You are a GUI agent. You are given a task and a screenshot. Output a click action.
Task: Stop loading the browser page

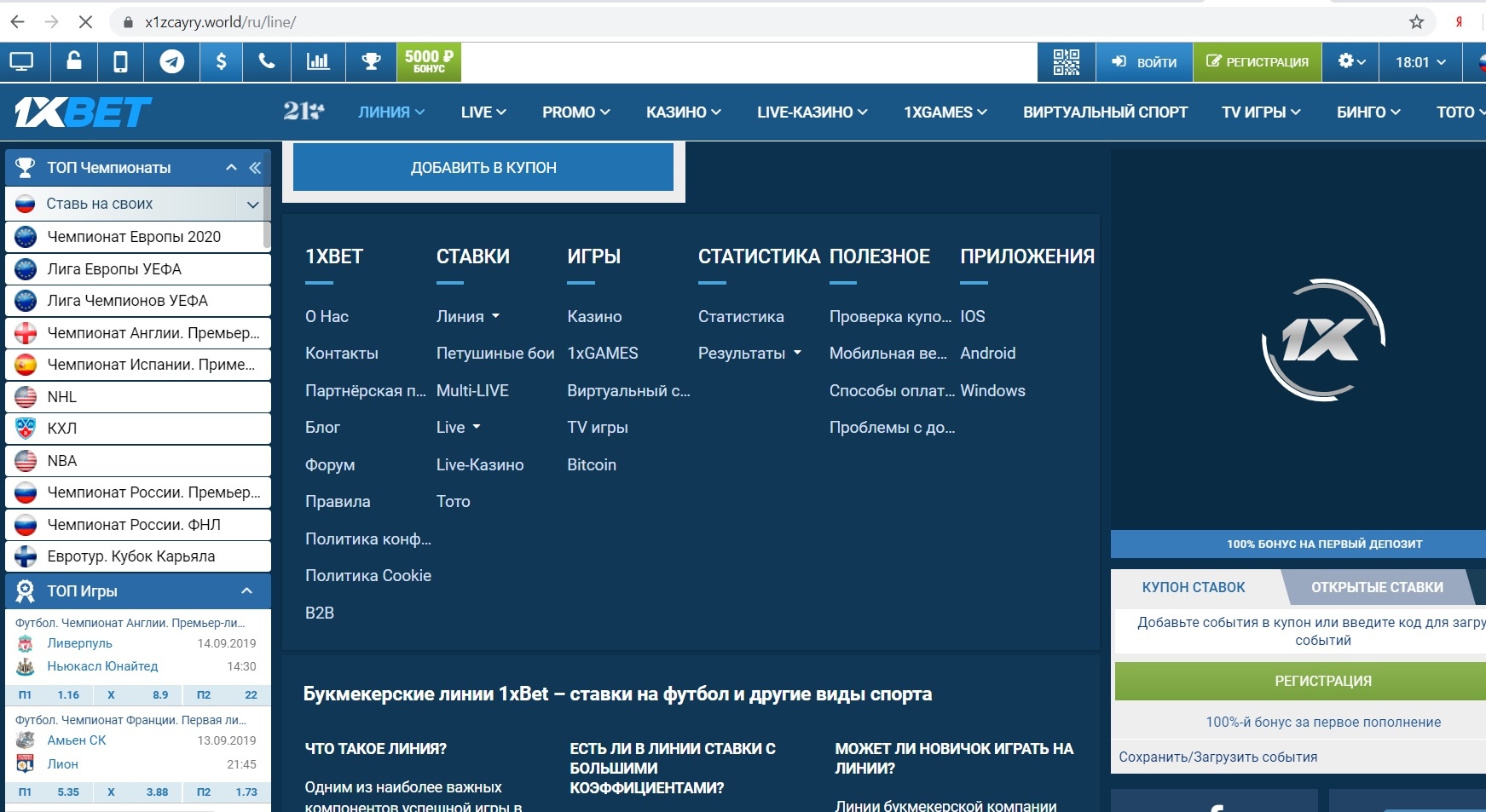pyautogui.click(x=85, y=22)
